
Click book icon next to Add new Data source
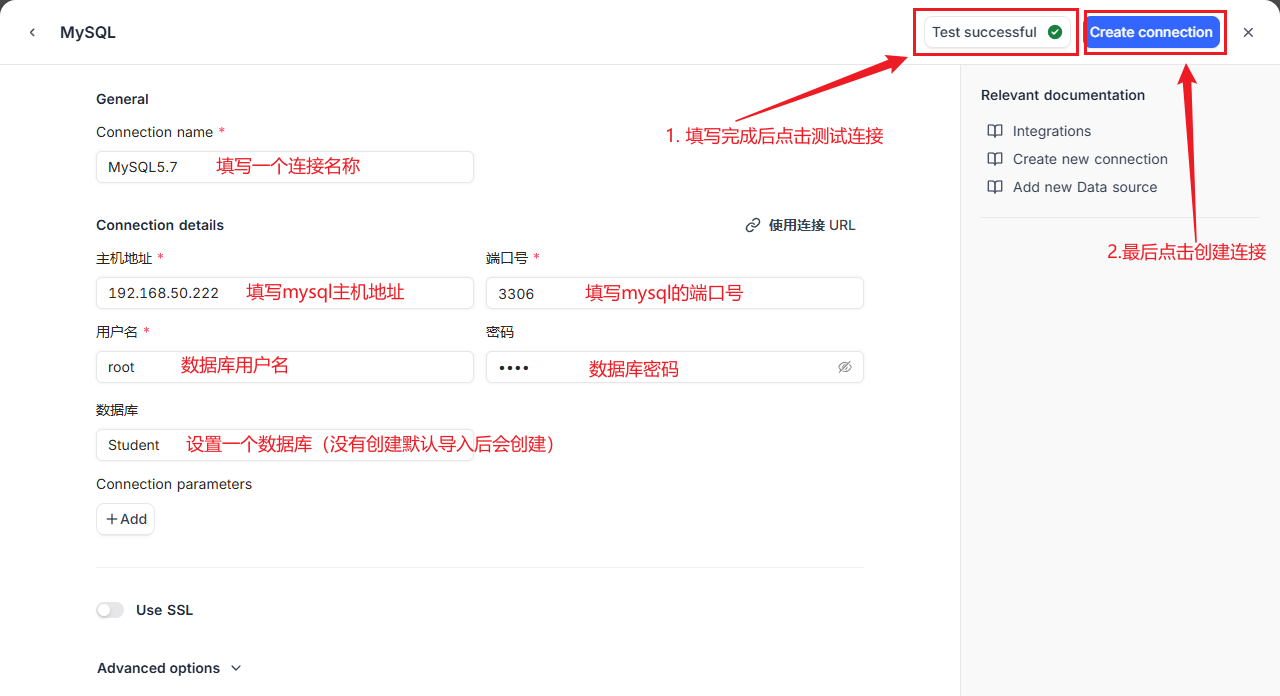click(x=995, y=187)
